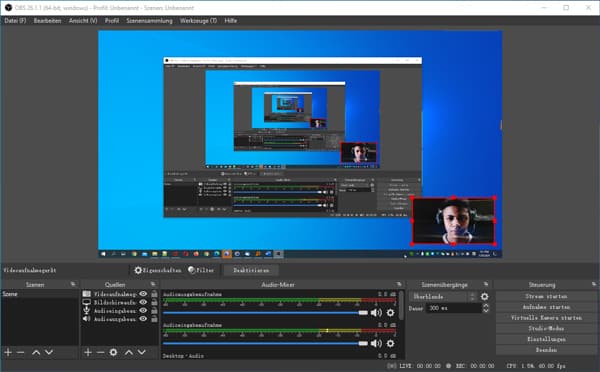This screenshot has height=372, width=600.
Task: Open Eigenschaften of selected source
Action: click(x=157, y=270)
